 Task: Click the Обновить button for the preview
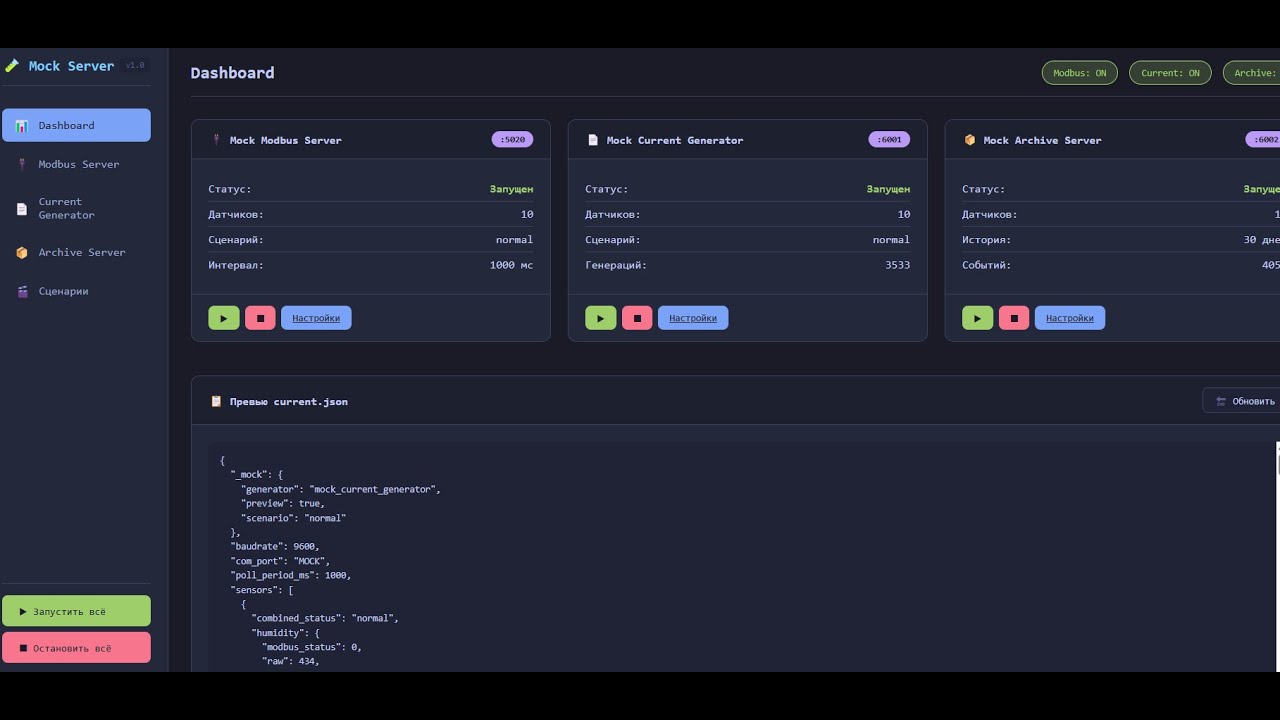coord(1243,401)
